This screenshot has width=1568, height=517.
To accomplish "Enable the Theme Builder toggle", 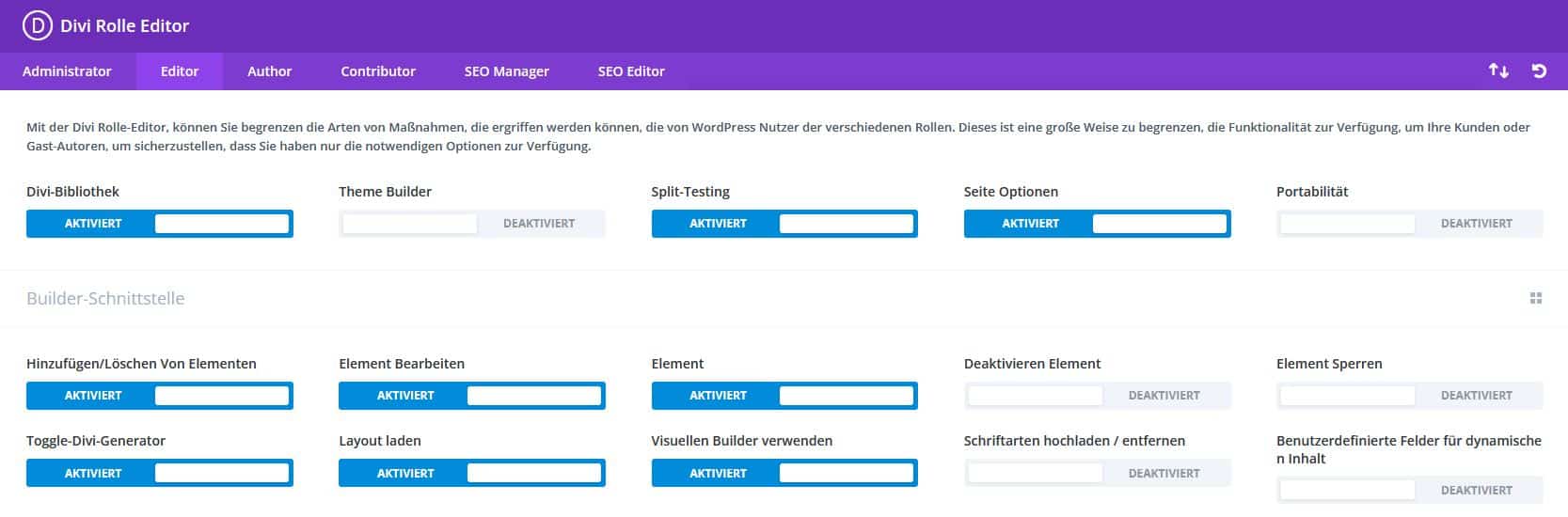I will 472,224.
